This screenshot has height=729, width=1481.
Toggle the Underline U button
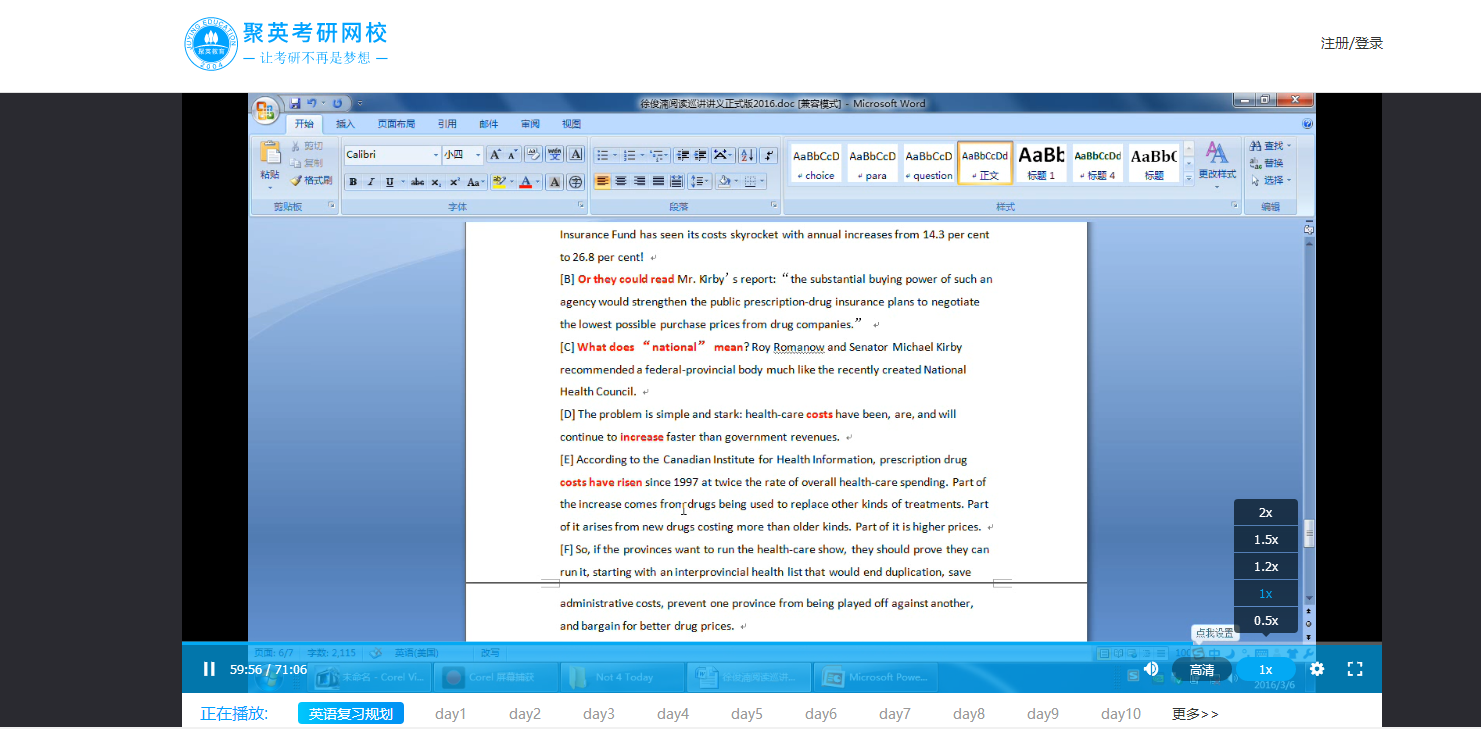tap(389, 182)
